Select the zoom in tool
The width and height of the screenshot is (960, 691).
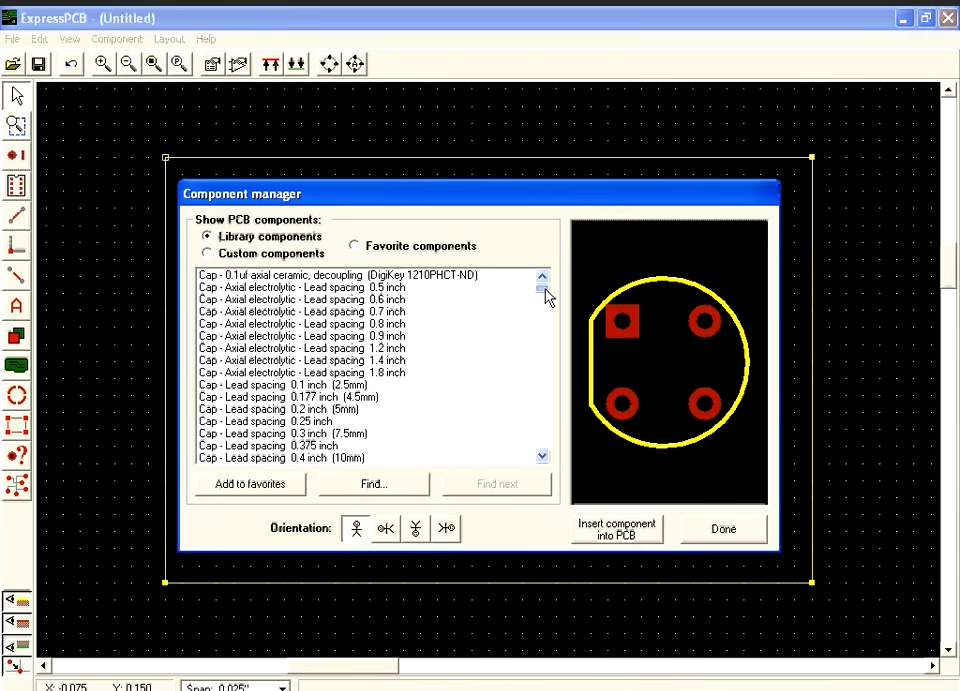(103, 63)
